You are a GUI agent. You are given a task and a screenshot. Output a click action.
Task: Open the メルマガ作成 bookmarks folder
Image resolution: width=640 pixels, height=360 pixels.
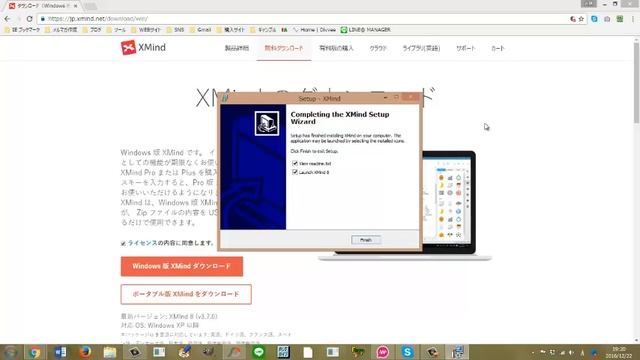(61, 30)
